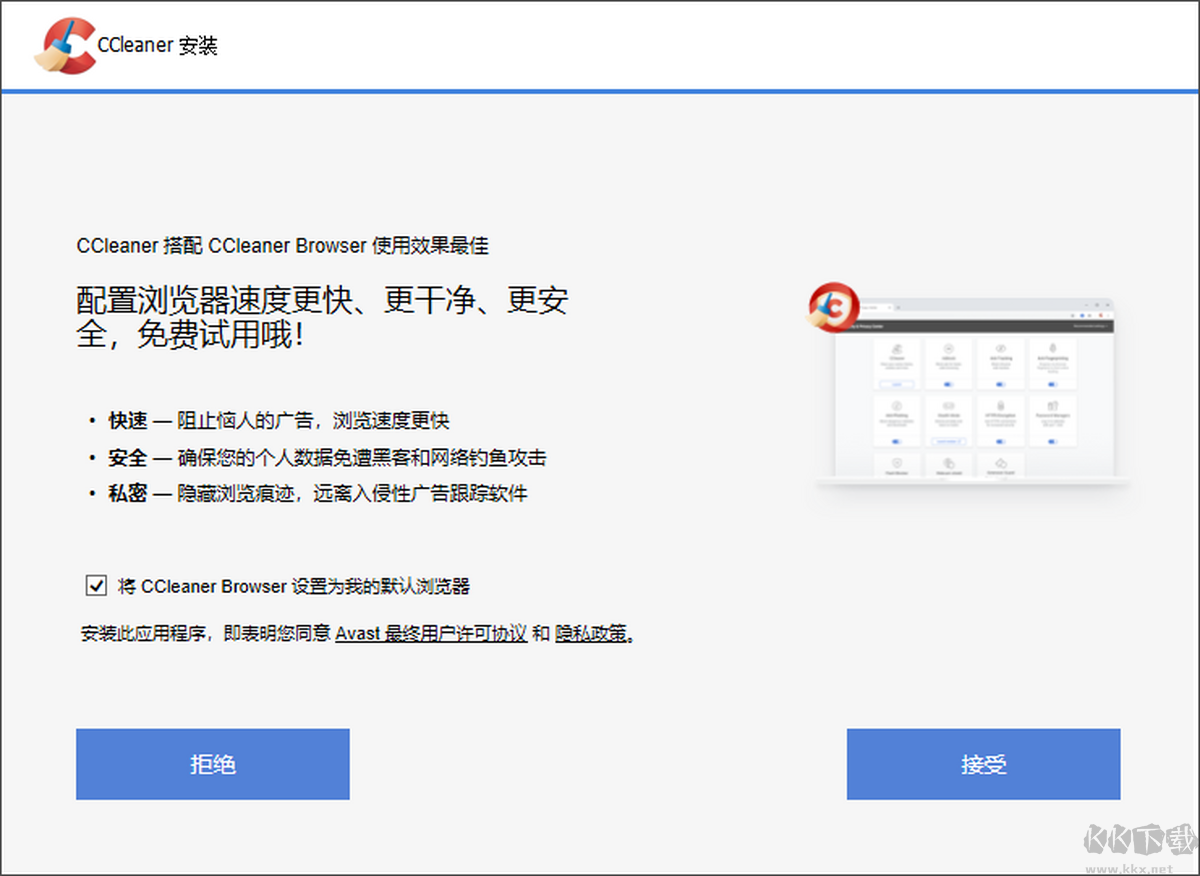Viewport: 1200px width, 876px height.
Task: Click the 将 CCleaner Browser 设置为我的默认浏览器 label text
Action: click(x=294, y=586)
